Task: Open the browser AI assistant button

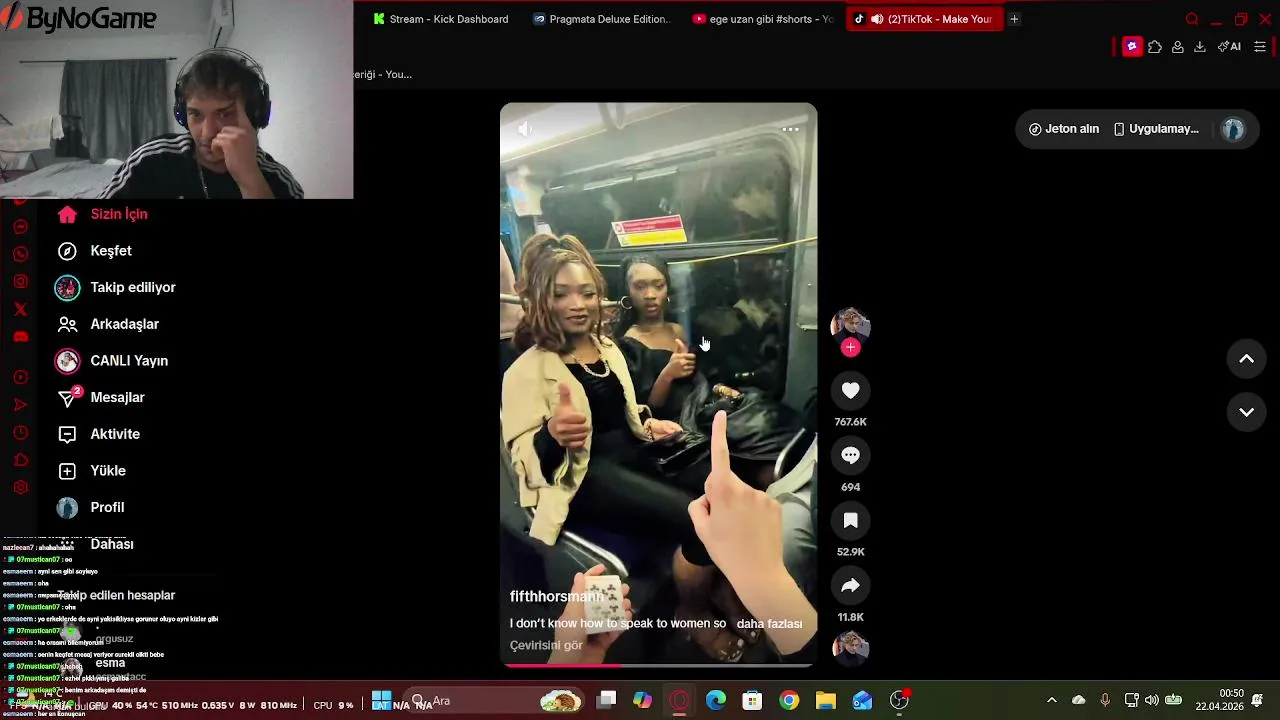Action: pos(1229,46)
